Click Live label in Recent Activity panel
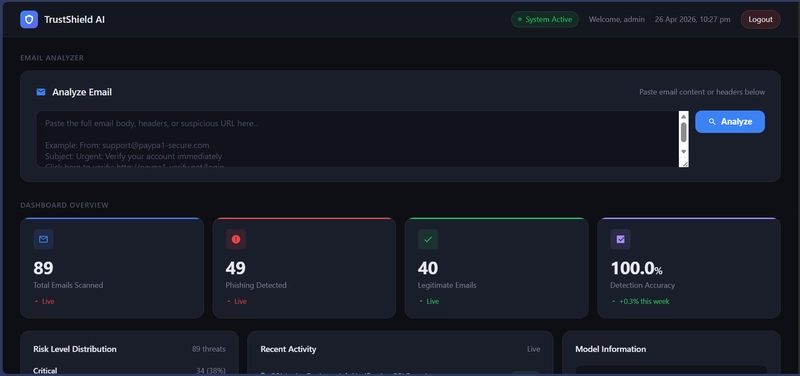Screen dimensions: 800x376 534,349
